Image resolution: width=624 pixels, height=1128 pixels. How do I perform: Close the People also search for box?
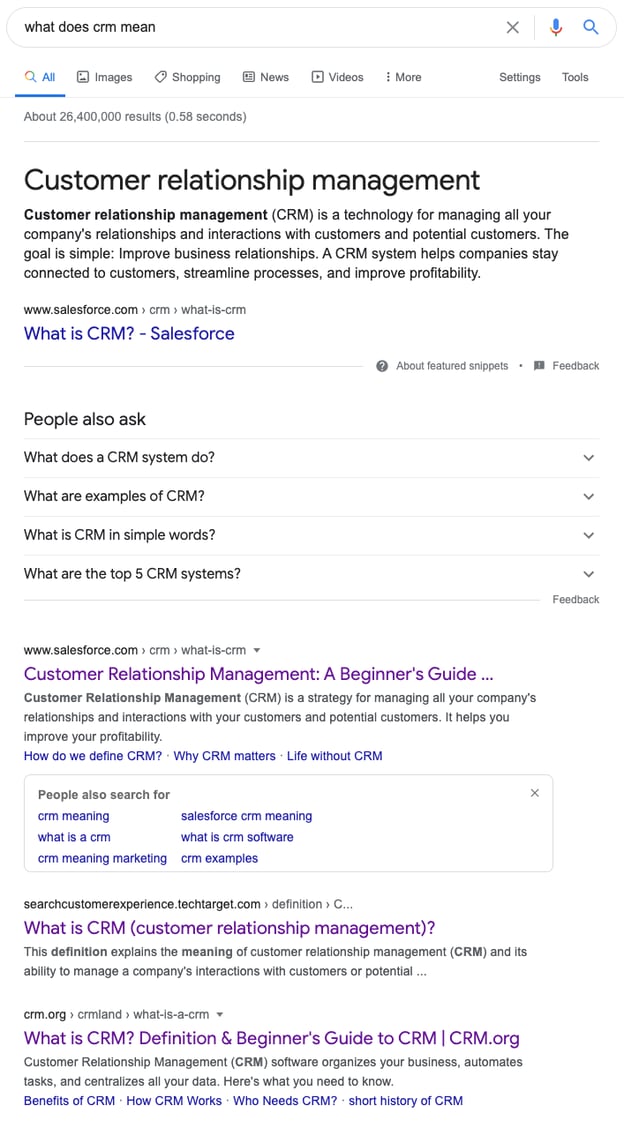tap(534, 793)
